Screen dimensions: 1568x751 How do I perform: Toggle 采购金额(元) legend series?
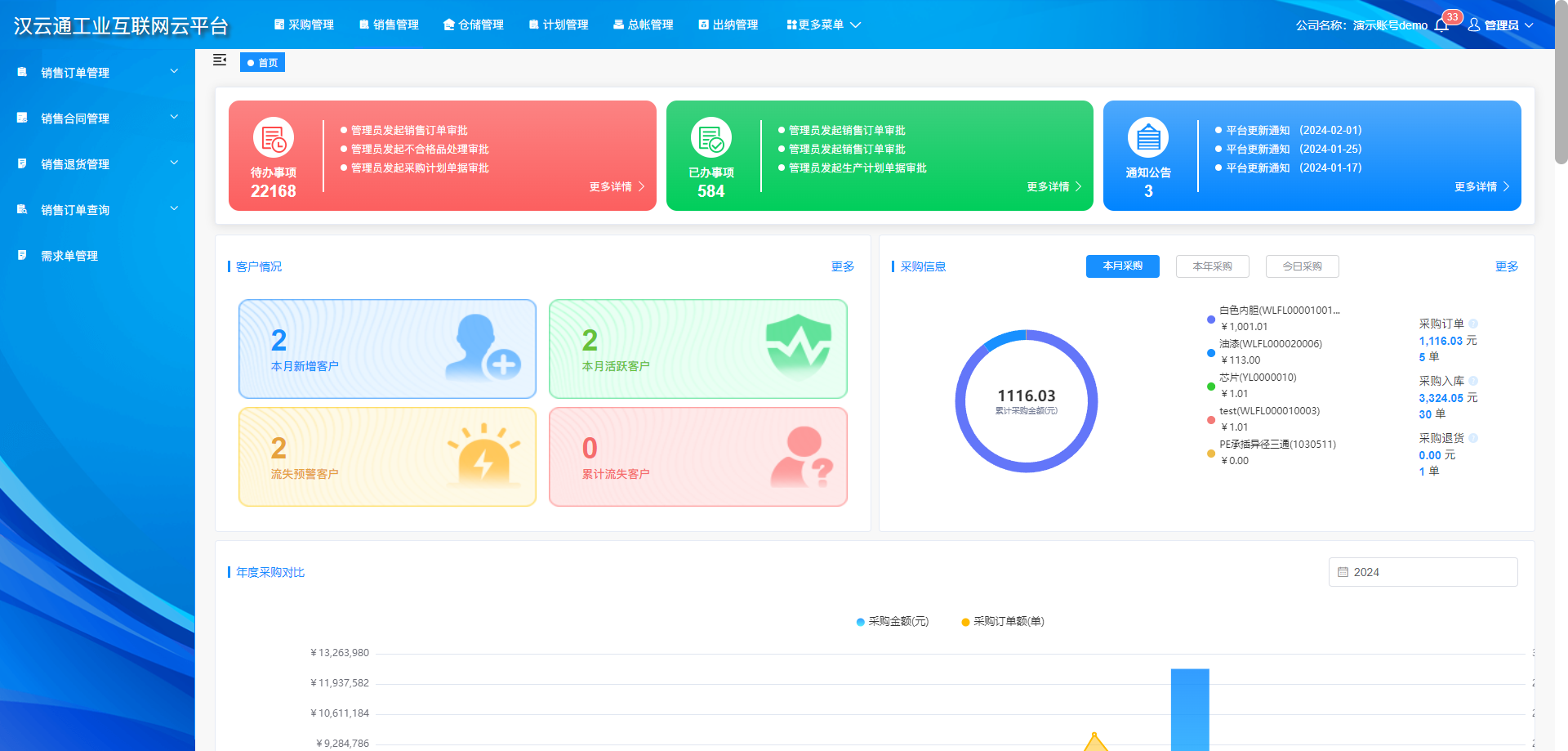pyautogui.click(x=893, y=621)
